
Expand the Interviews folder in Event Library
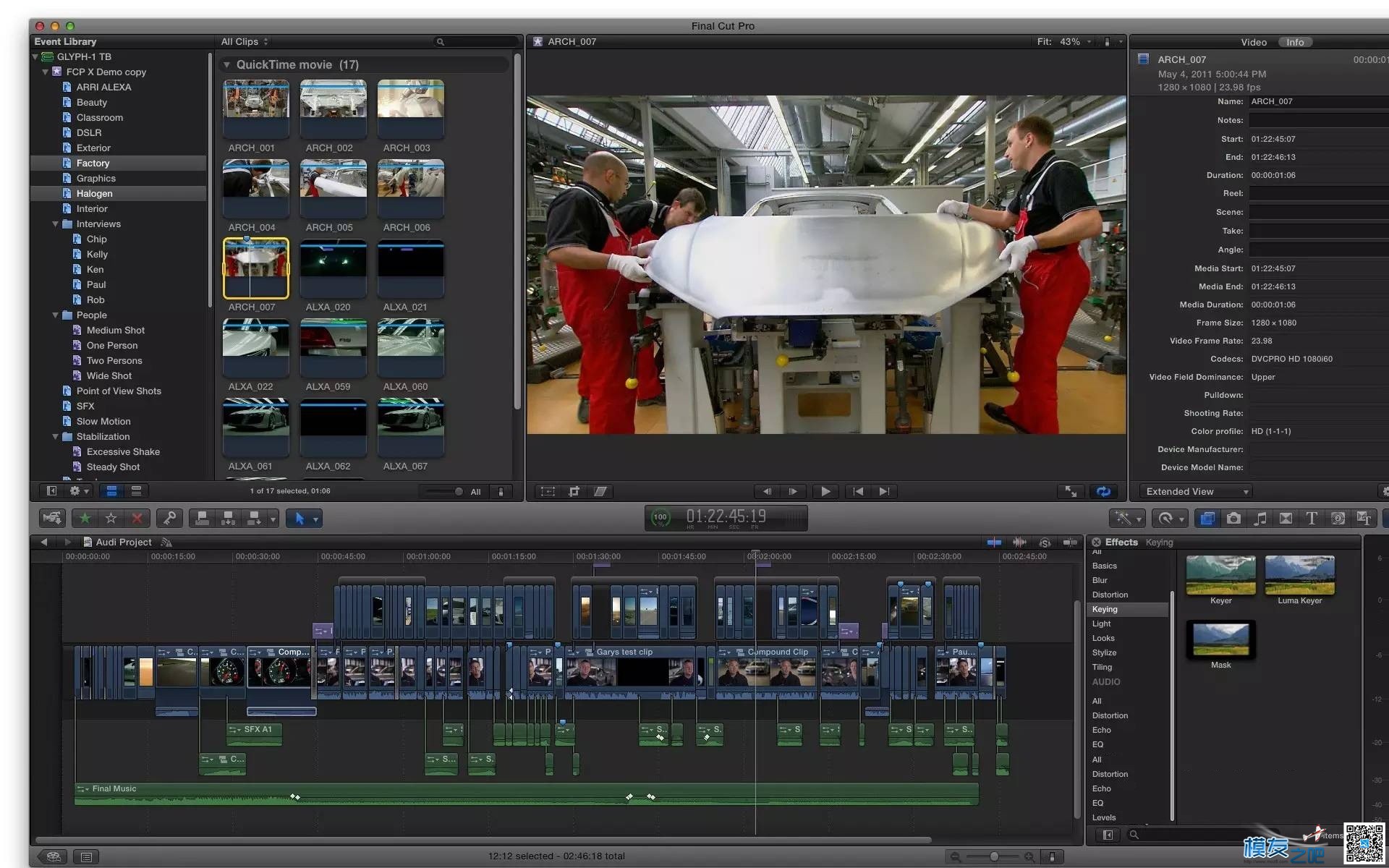[x=56, y=224]
